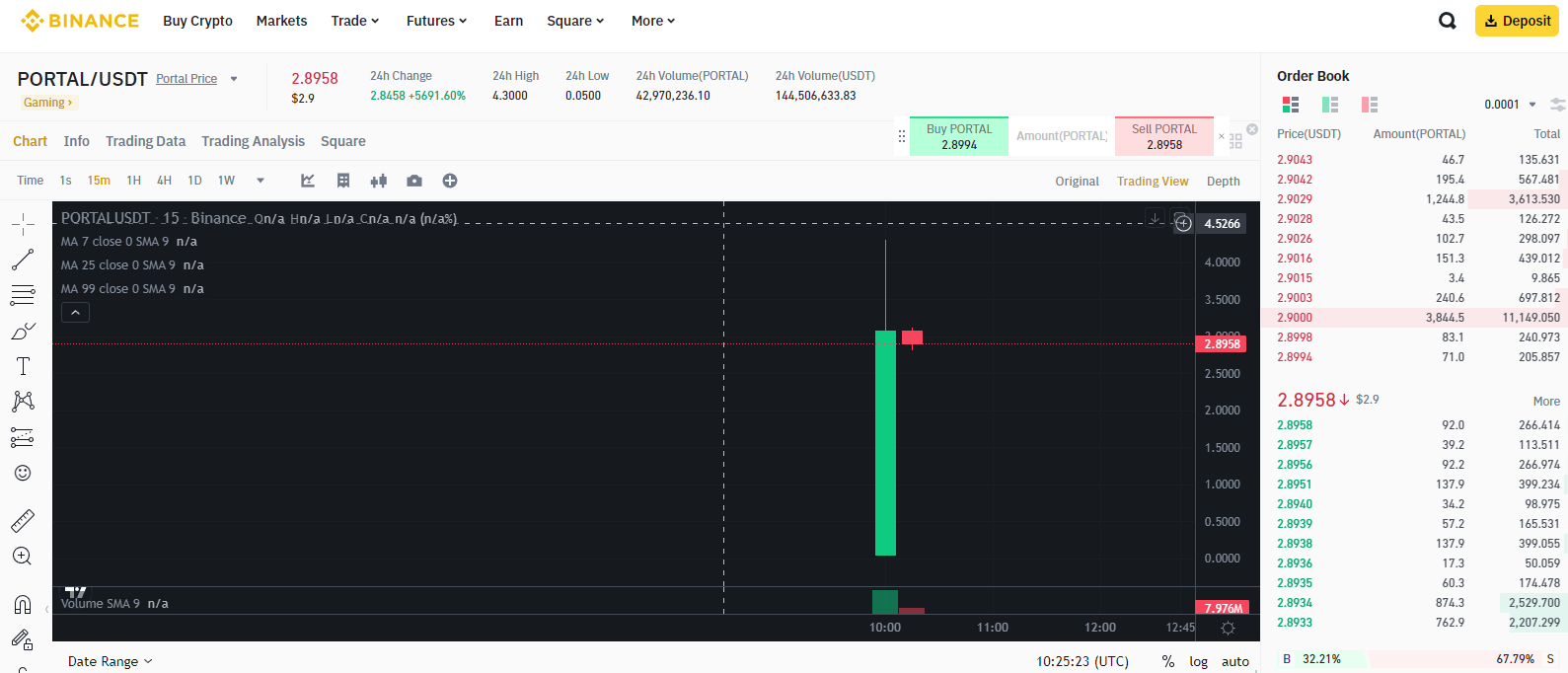
Task: Change candlestick chart style icon
Action: pyautogui.click(x=379, y=181)
